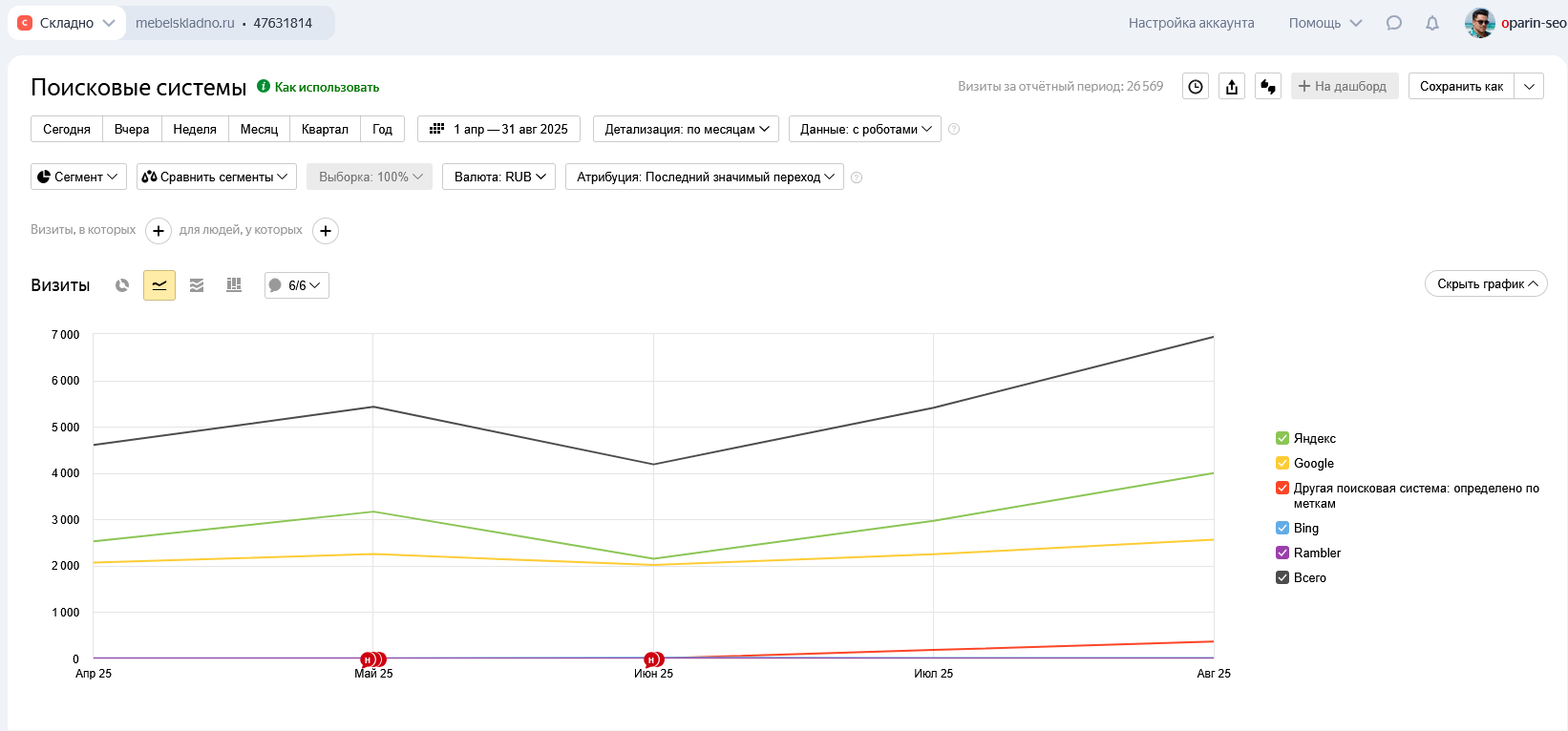Screen dimensions: 1568x731
Task: Hide the Всего line via checkbox
Action: 1282,577
